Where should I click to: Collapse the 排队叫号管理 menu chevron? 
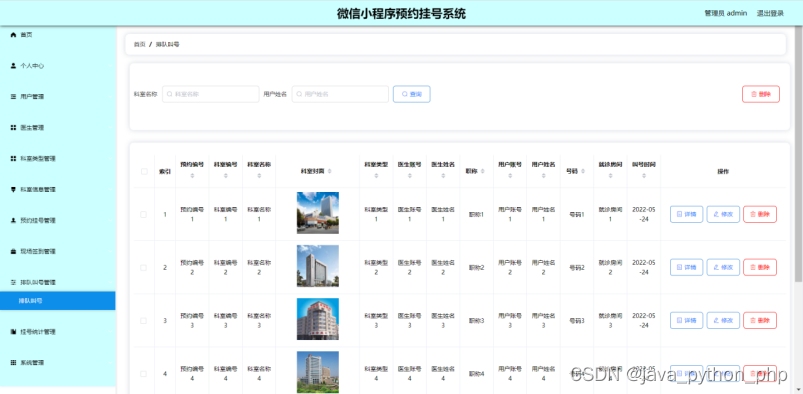(x=110, y=282)
